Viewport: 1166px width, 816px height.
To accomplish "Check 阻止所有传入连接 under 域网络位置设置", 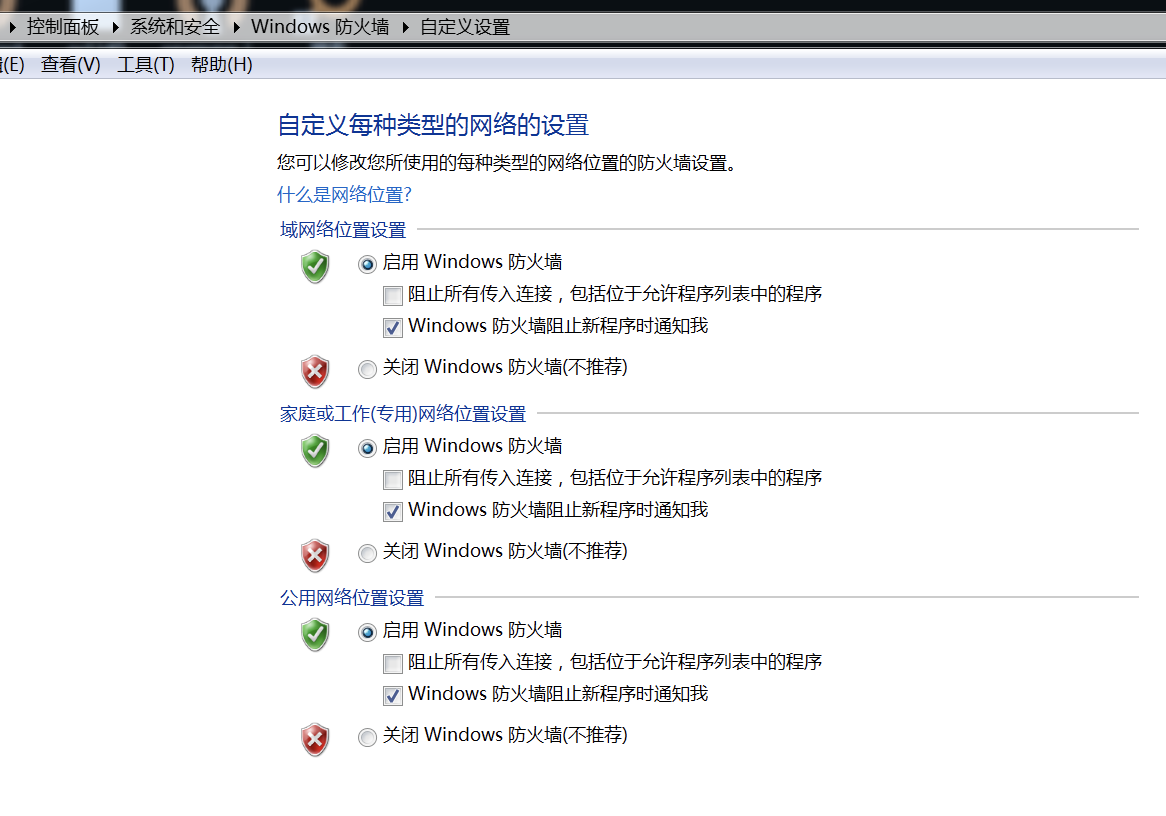I will 393,296.
